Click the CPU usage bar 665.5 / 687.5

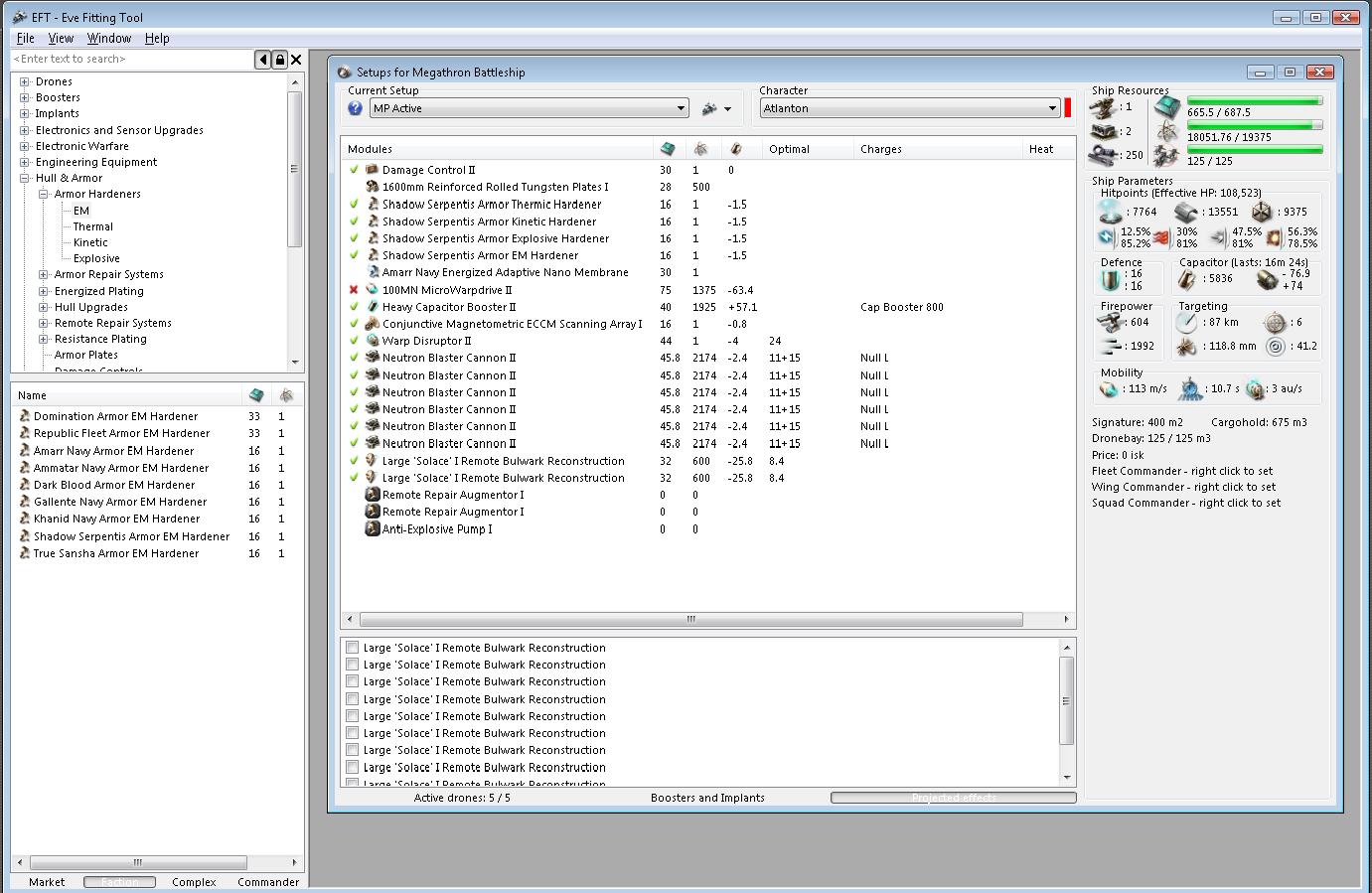coord(1255,101)
